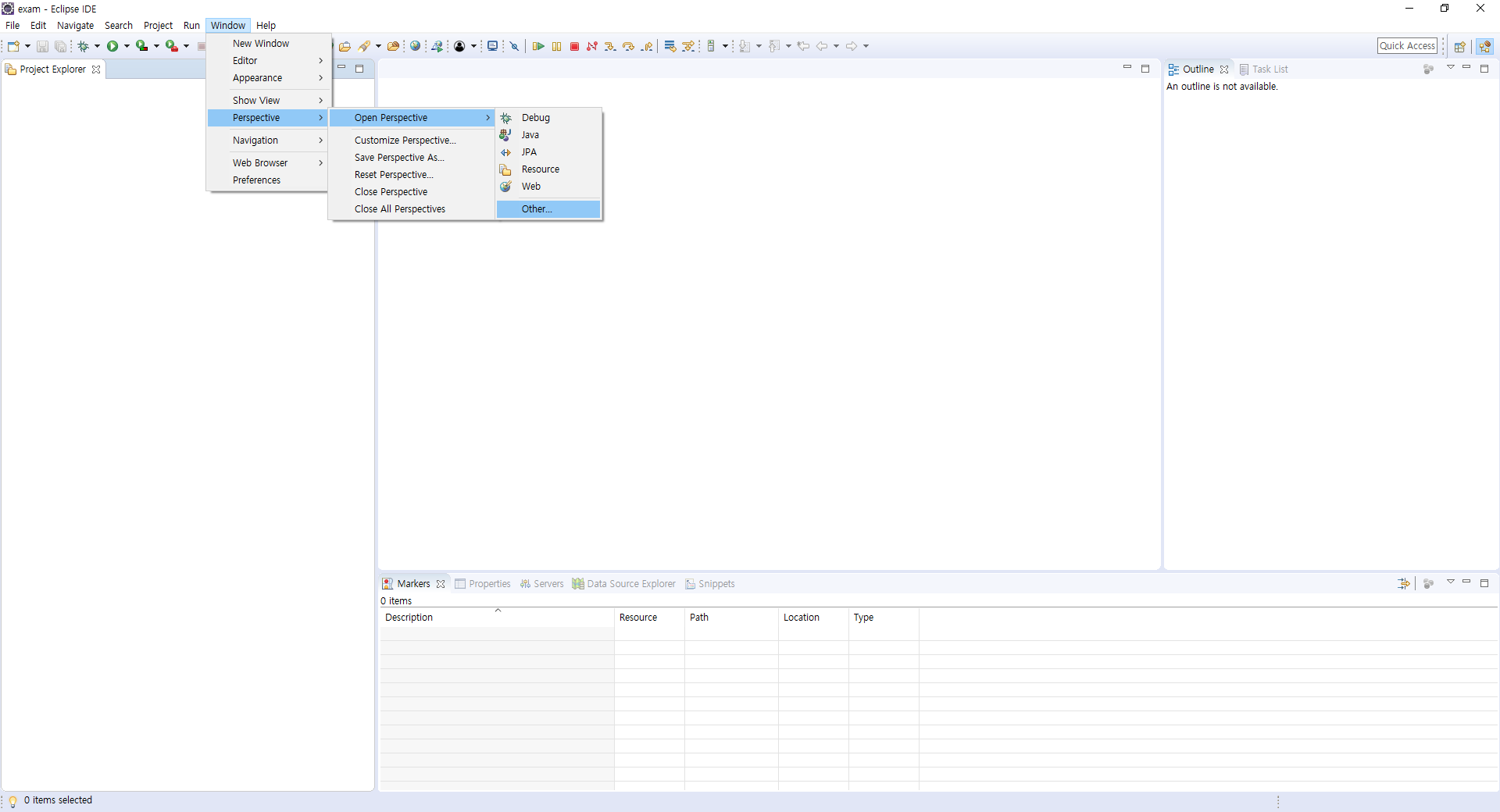Click the red Terminate icon
Viewport: 1500px width, 812px height.
coord(574,46)
